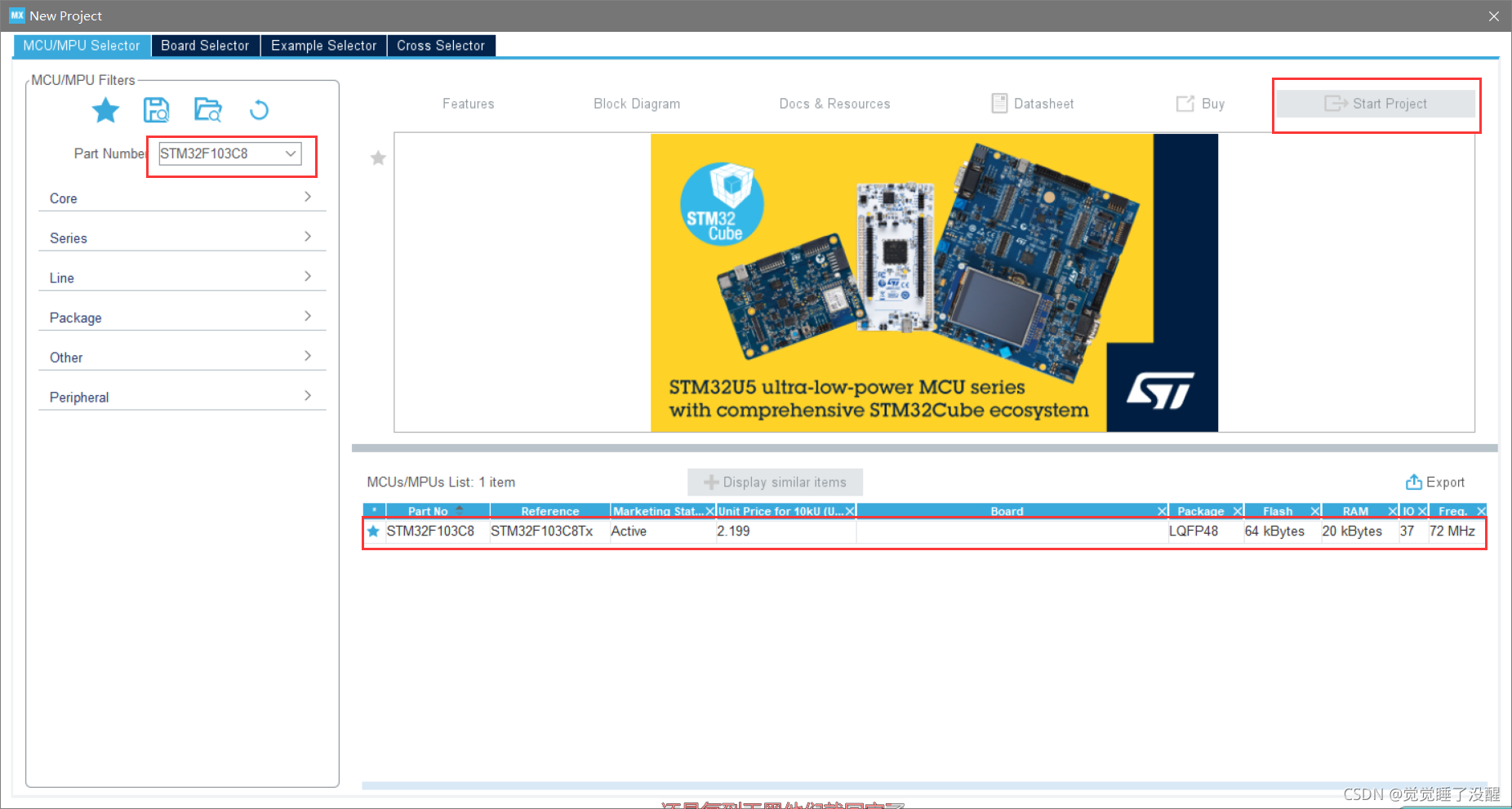This screenshot has width=1512, height=809.
Task: Open Docs & Resources view
Action: (x=834, y=104)
